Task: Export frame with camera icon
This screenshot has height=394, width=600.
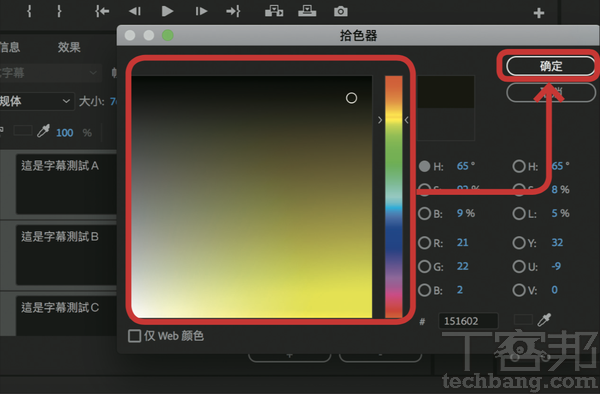Action: pyautogui.click(x=341, y=11)
